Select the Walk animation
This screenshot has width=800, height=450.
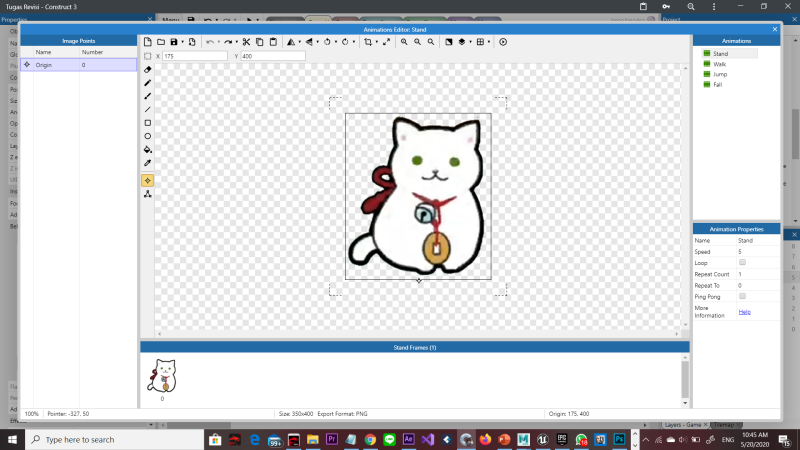point(719,64)
